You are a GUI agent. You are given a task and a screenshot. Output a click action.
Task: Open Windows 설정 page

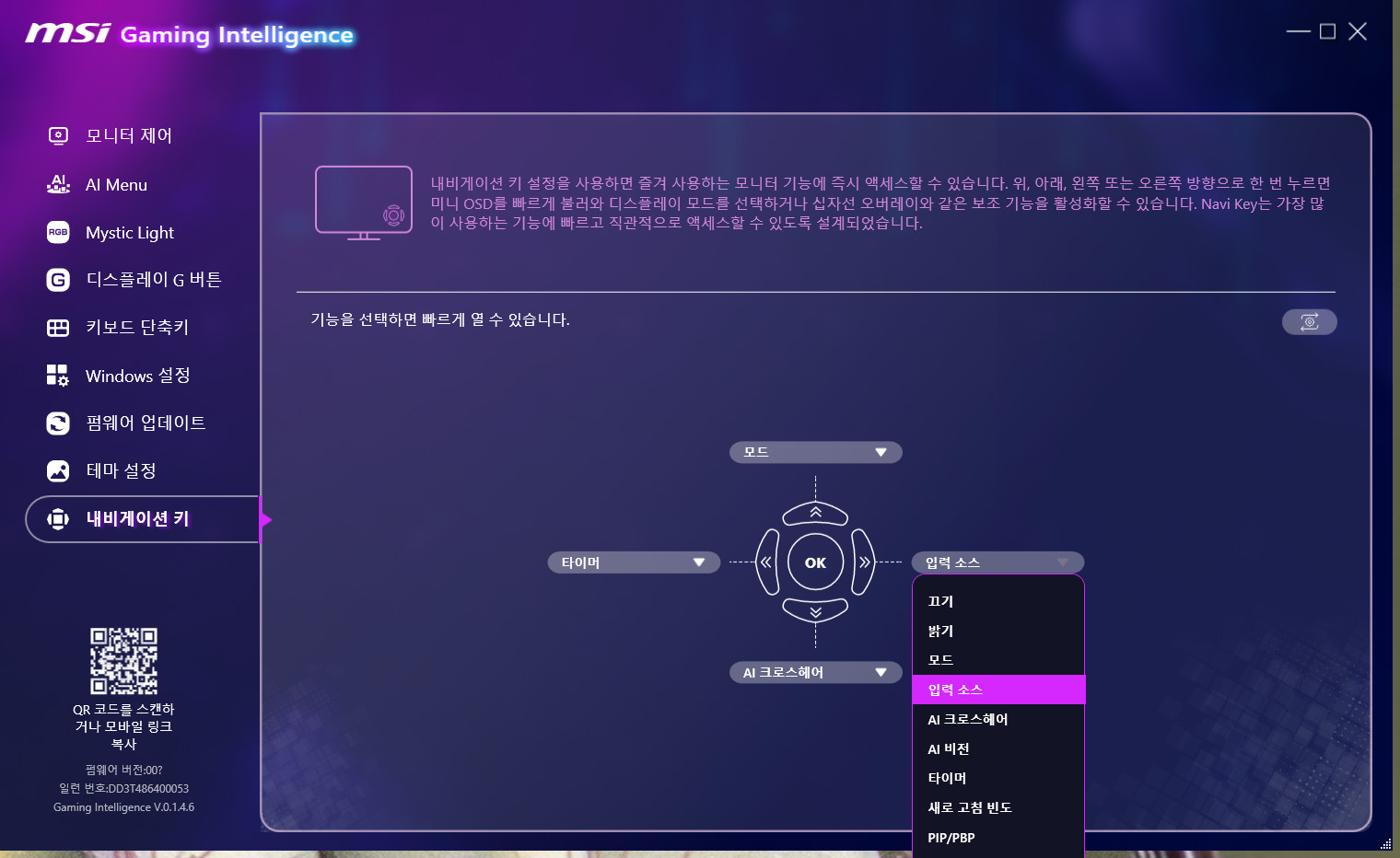(x=138, y=376)
